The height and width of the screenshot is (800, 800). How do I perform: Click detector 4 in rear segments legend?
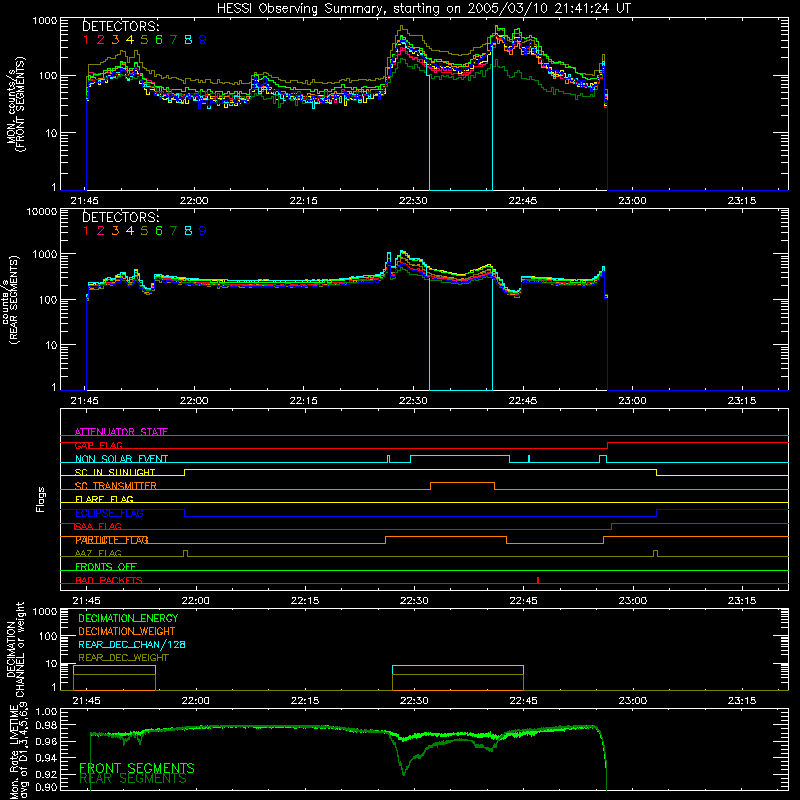[x=130, y=231]
